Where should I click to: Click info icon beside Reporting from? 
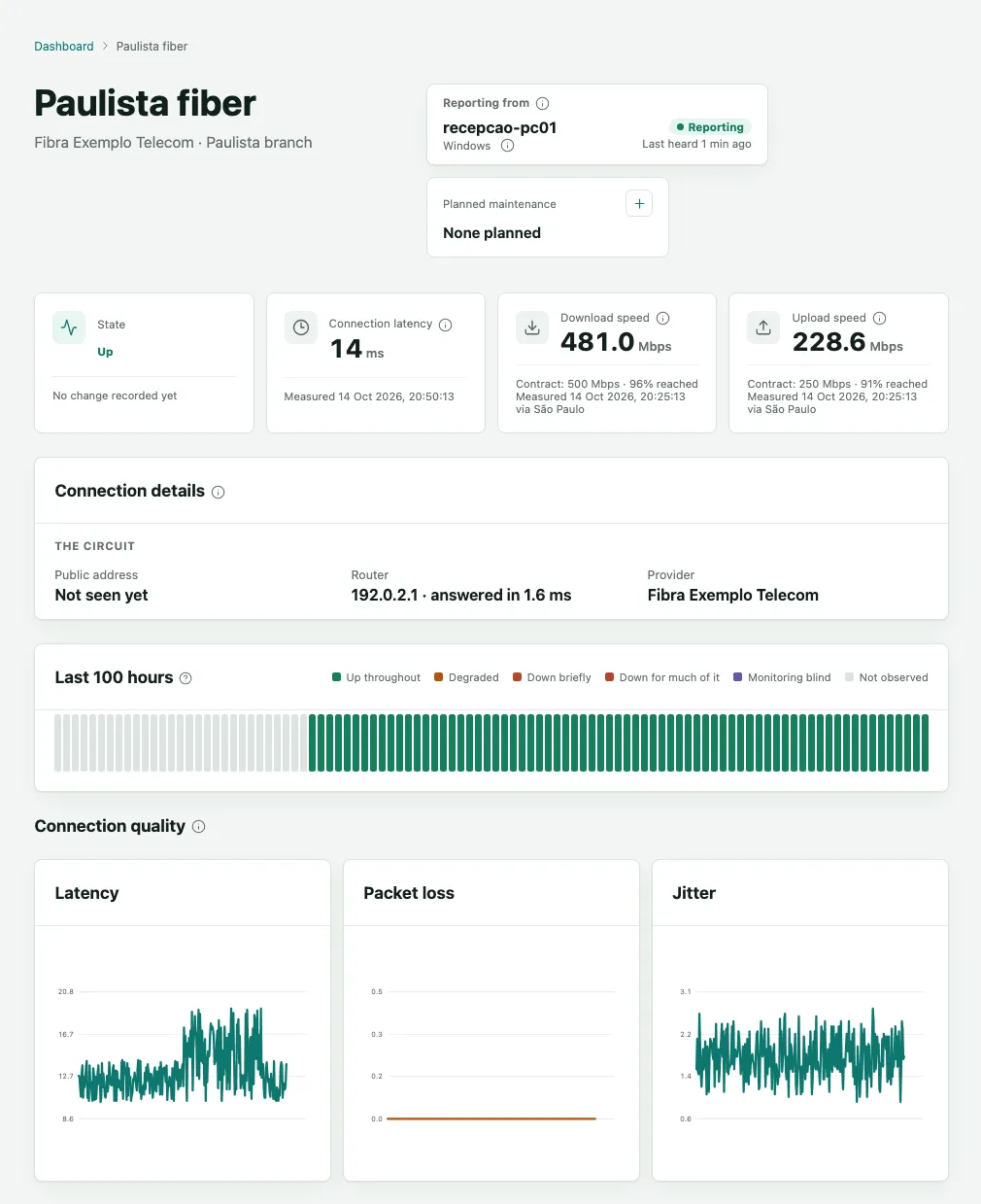click(543, 103)
